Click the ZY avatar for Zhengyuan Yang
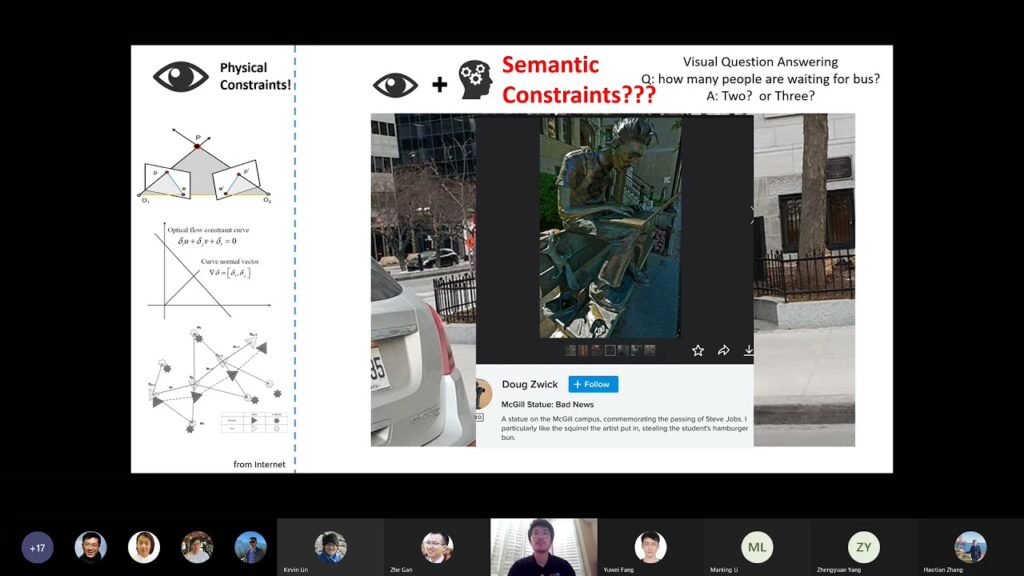 (x=863, y=546)
